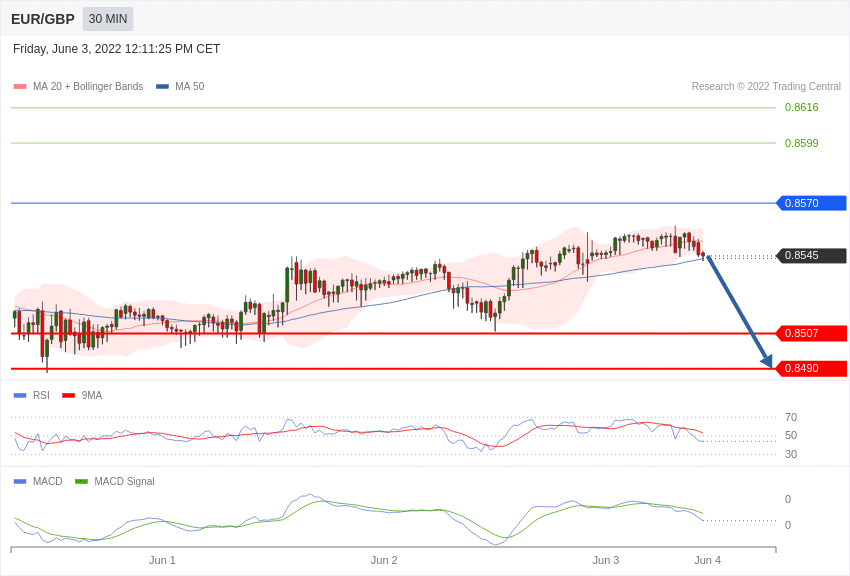Select the 0.8545 current price tag
Viewport: 850px width, 576px height.
coord(812,255)
